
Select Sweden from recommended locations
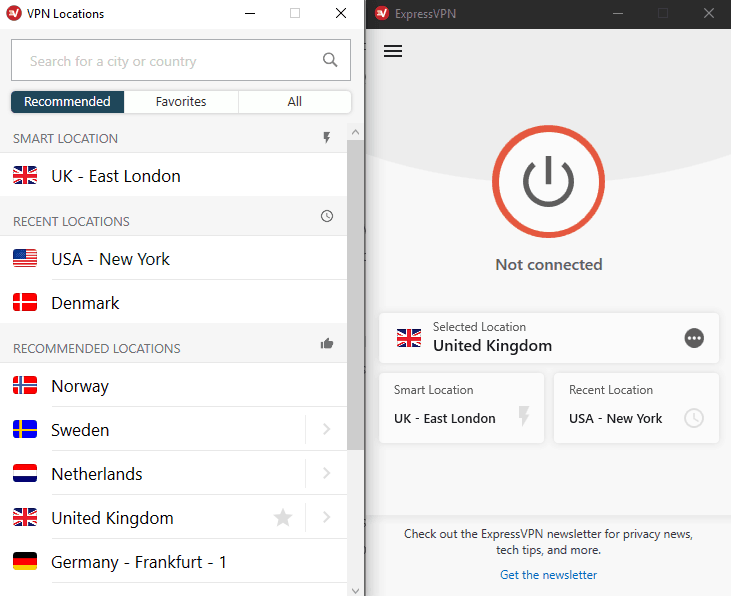[x=152, y=430]
